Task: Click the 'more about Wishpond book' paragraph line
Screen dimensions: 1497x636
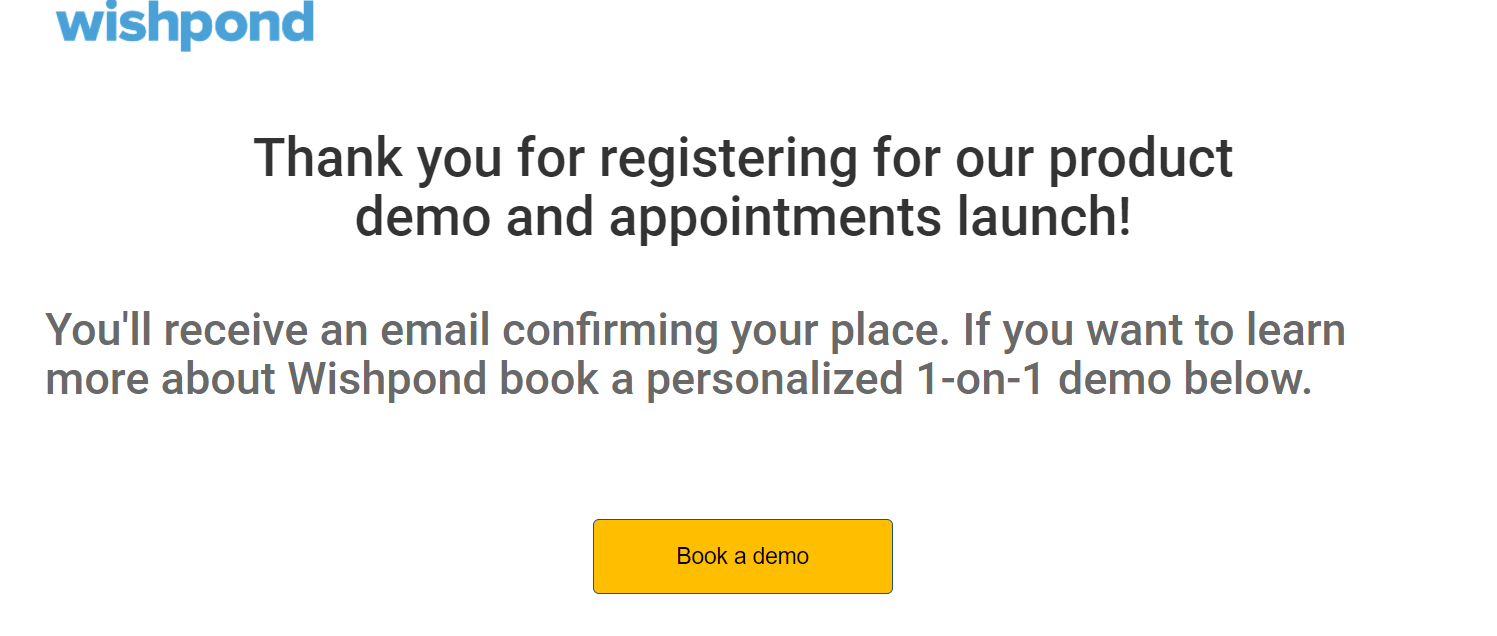Action: click(x=679, y=380)
